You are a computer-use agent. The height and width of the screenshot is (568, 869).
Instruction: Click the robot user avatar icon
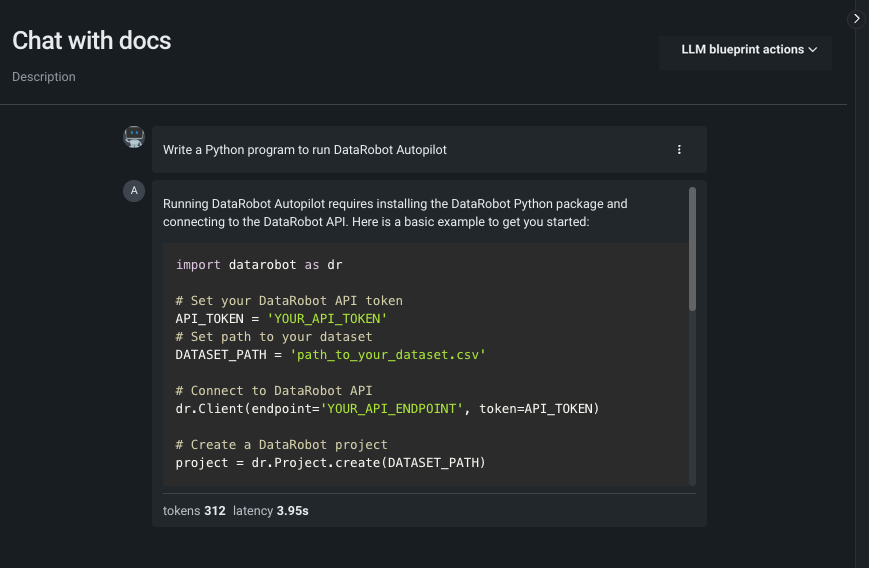click(x=134, y=138)
